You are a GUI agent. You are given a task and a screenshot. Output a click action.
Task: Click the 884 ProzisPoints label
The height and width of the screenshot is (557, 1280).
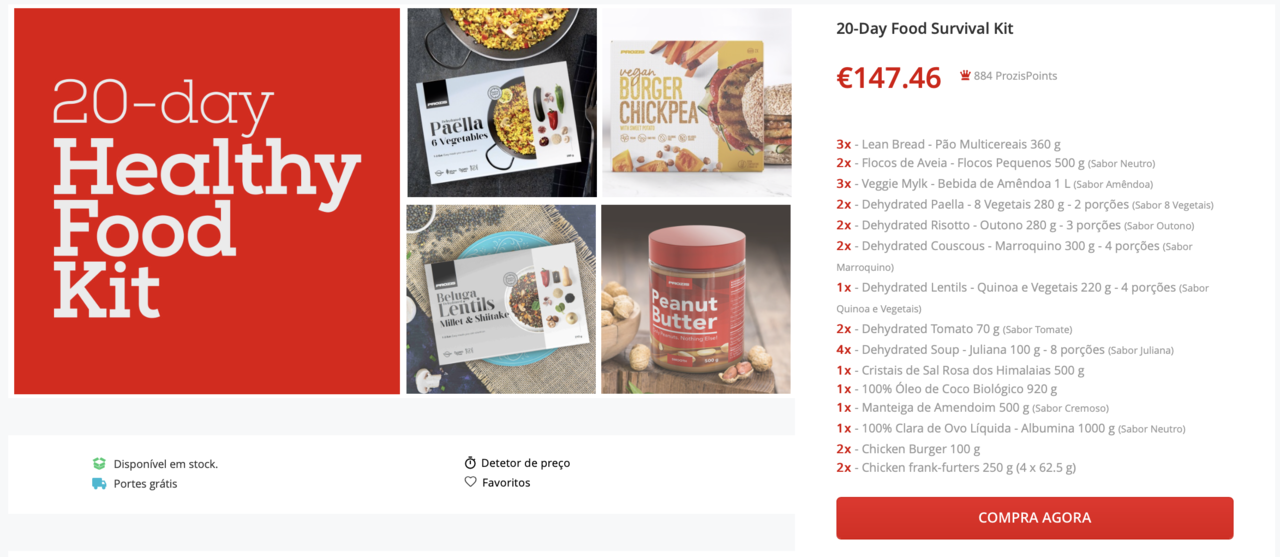click(x=1015, y=76)
